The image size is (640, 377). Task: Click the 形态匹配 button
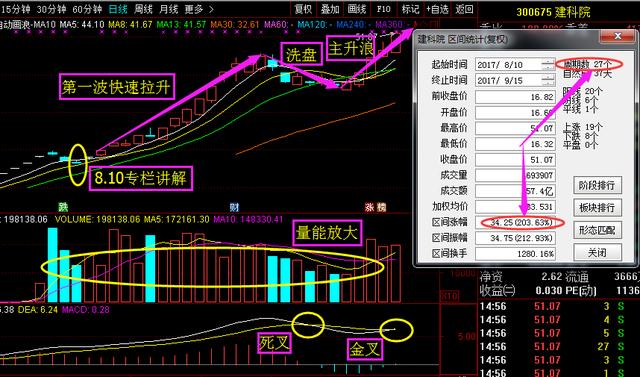(x=597, y=231)
